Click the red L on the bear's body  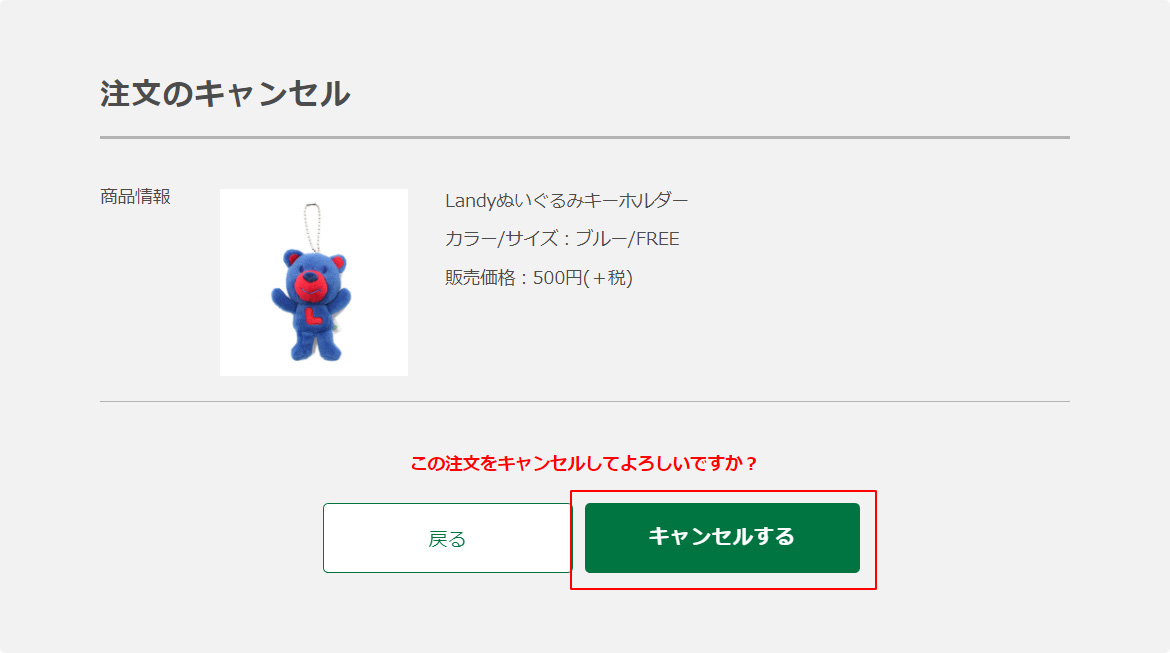pyautogui.click(x=314, y=315)
